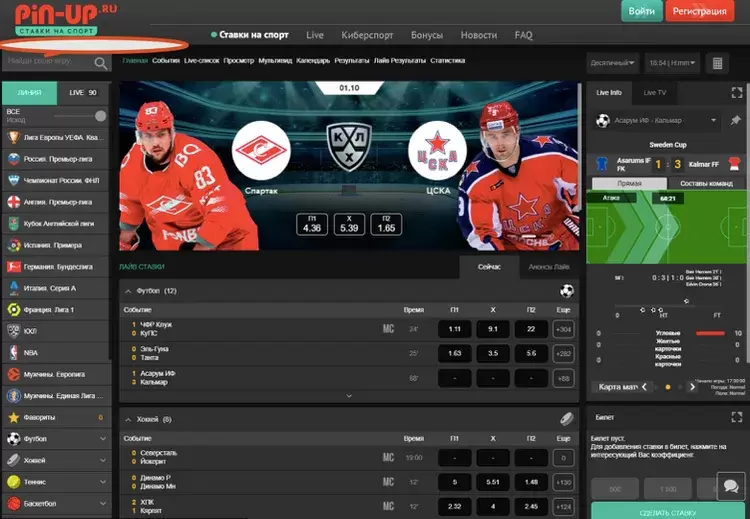Image resolution: width=750 pixels, height=519 pixels.
Task: Open the Новости menu item
Action: click(x=479, y=35)
